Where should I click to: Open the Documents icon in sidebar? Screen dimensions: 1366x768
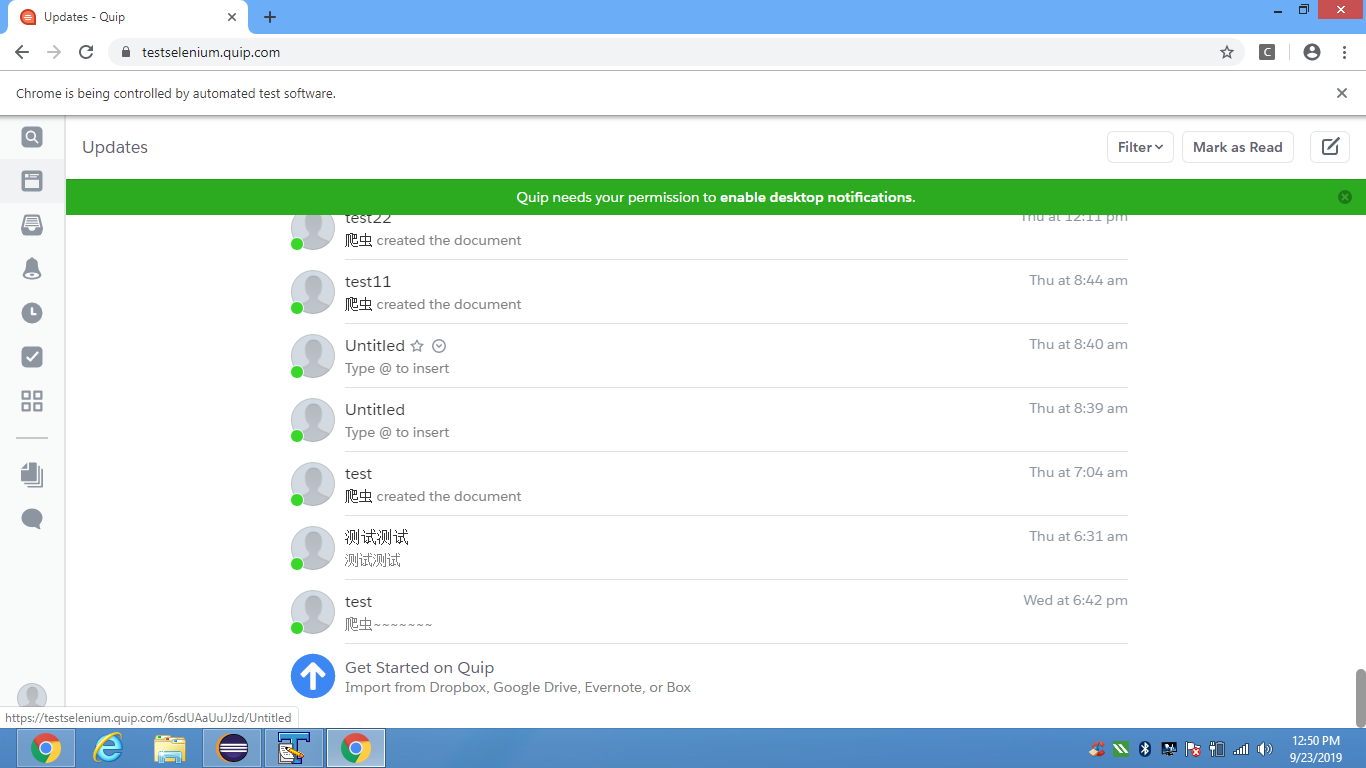pyautogui.click(x=32, y=475)
